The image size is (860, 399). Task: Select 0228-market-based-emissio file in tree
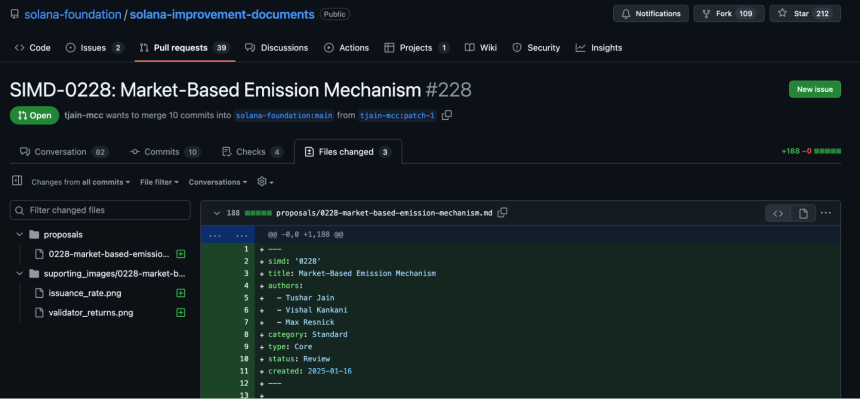pos(109,254)
